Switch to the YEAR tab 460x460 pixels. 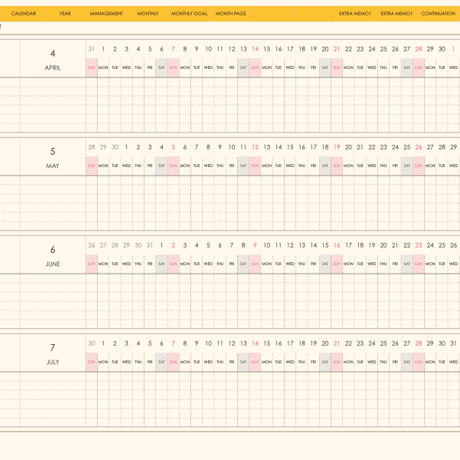(65, 14)
